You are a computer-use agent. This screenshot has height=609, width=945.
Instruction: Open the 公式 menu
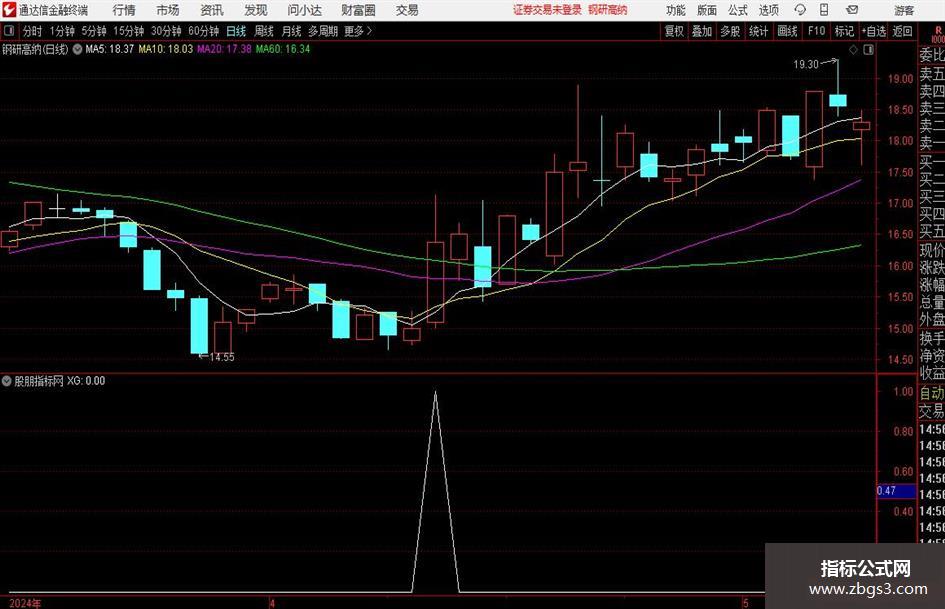[738, 10]
